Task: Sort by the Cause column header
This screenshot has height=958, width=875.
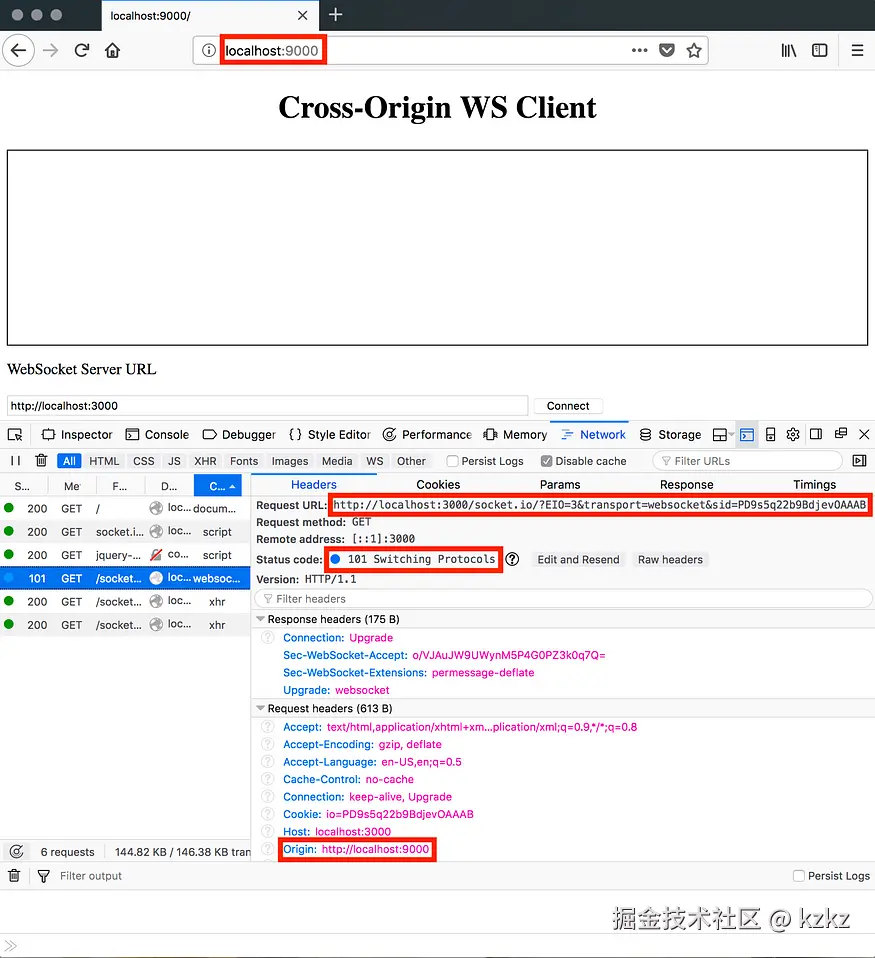Action: 218,486
